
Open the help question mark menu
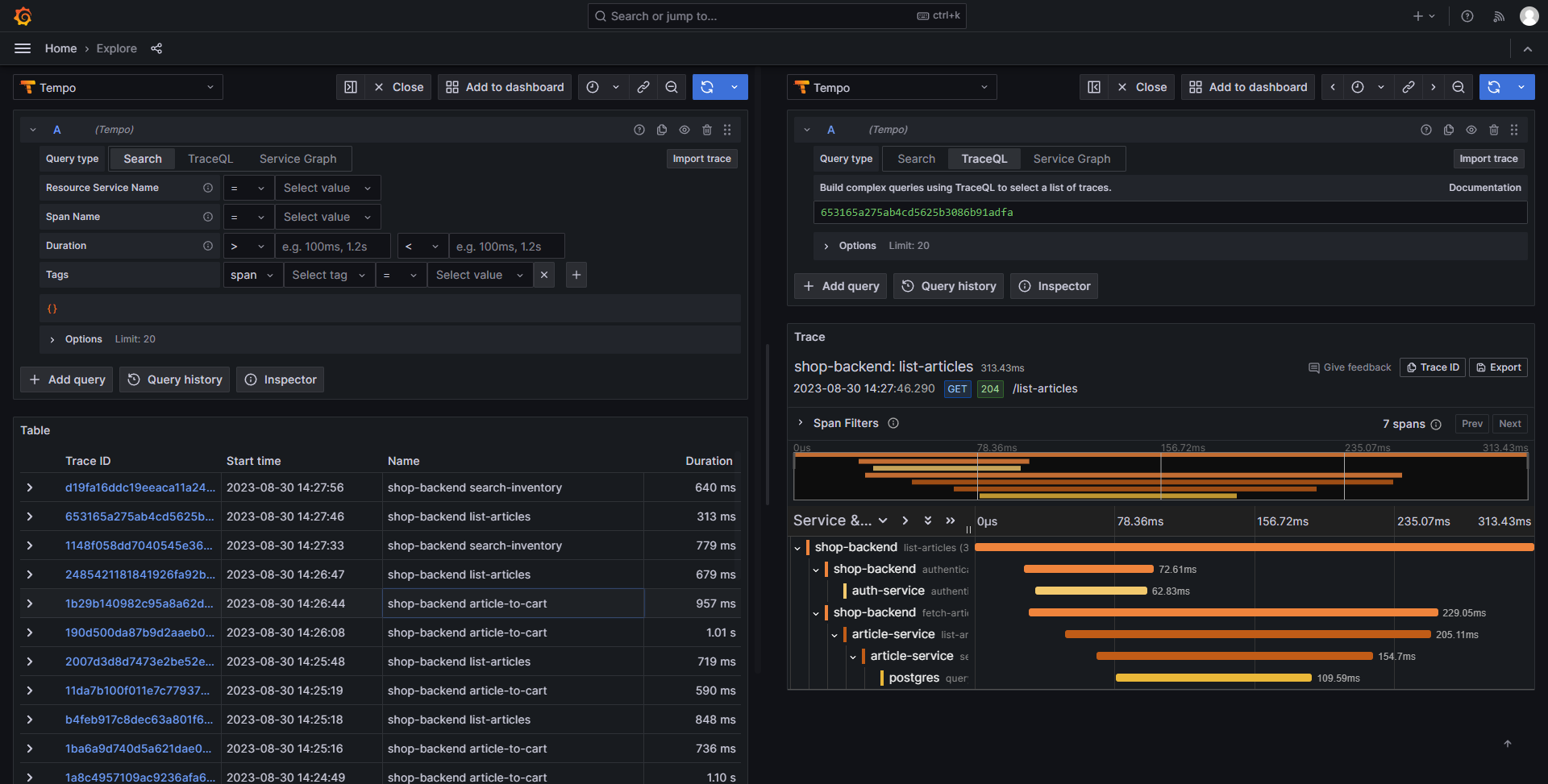click(1467, 16)
